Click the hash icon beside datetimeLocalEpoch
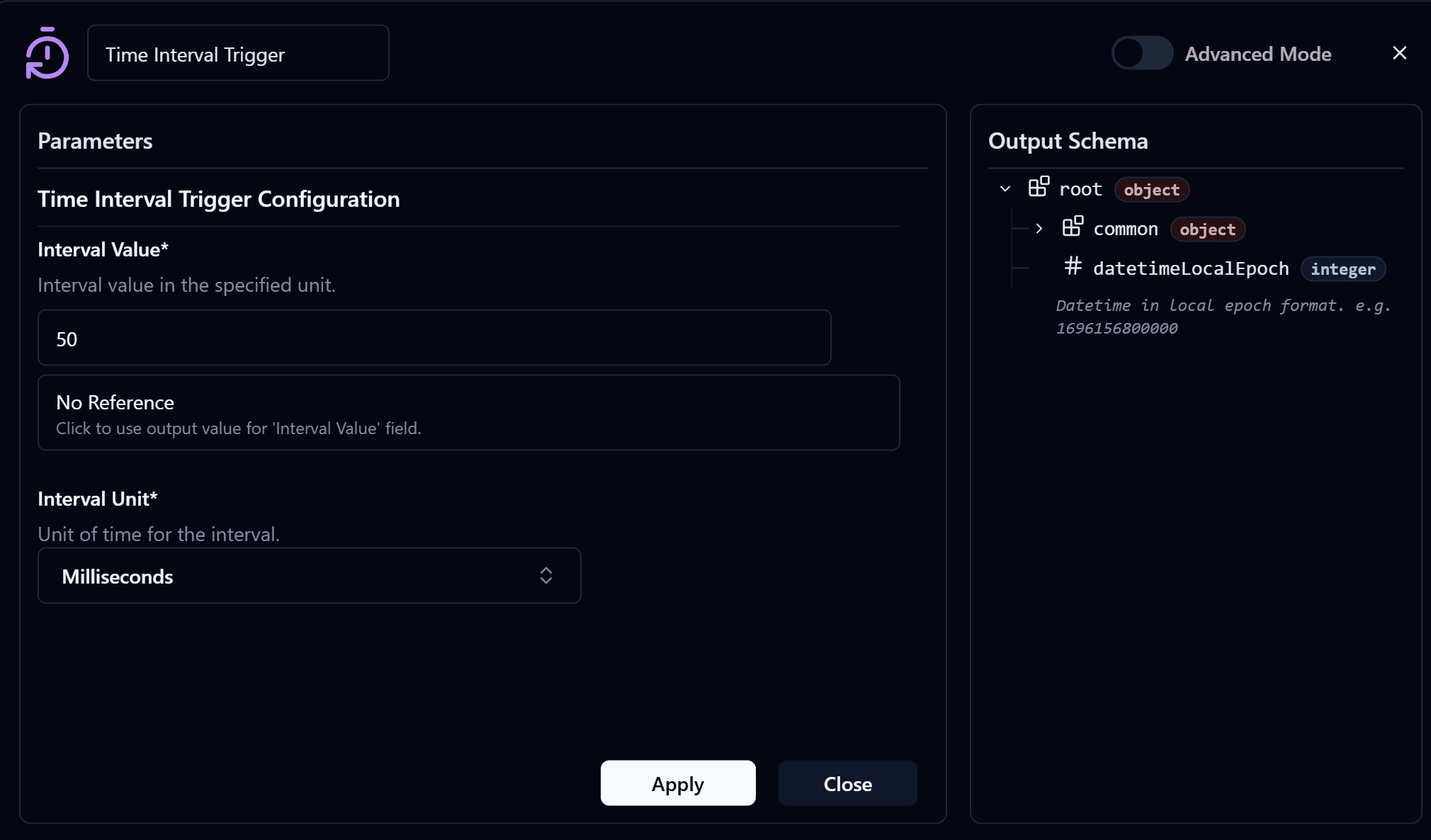Viewport: 1431px width, 840px height. coord(1073,266)
